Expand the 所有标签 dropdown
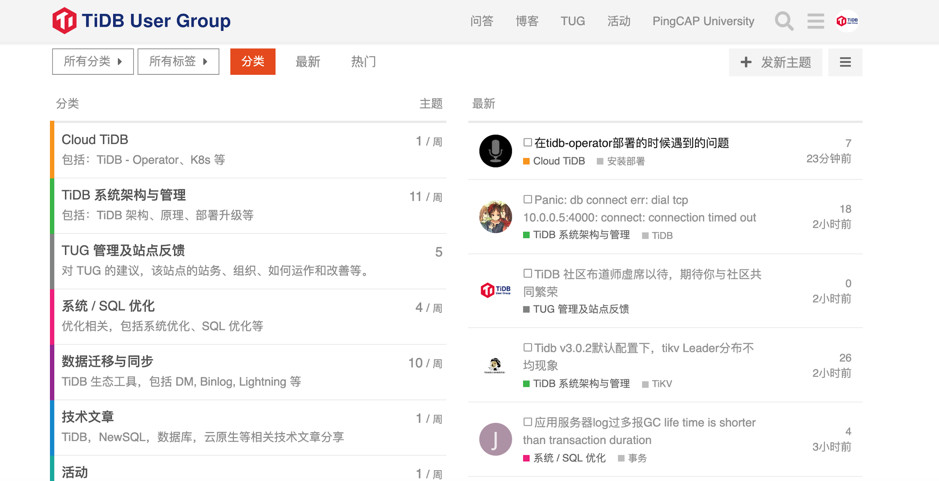Screen dimensions: 939x481 178,62
